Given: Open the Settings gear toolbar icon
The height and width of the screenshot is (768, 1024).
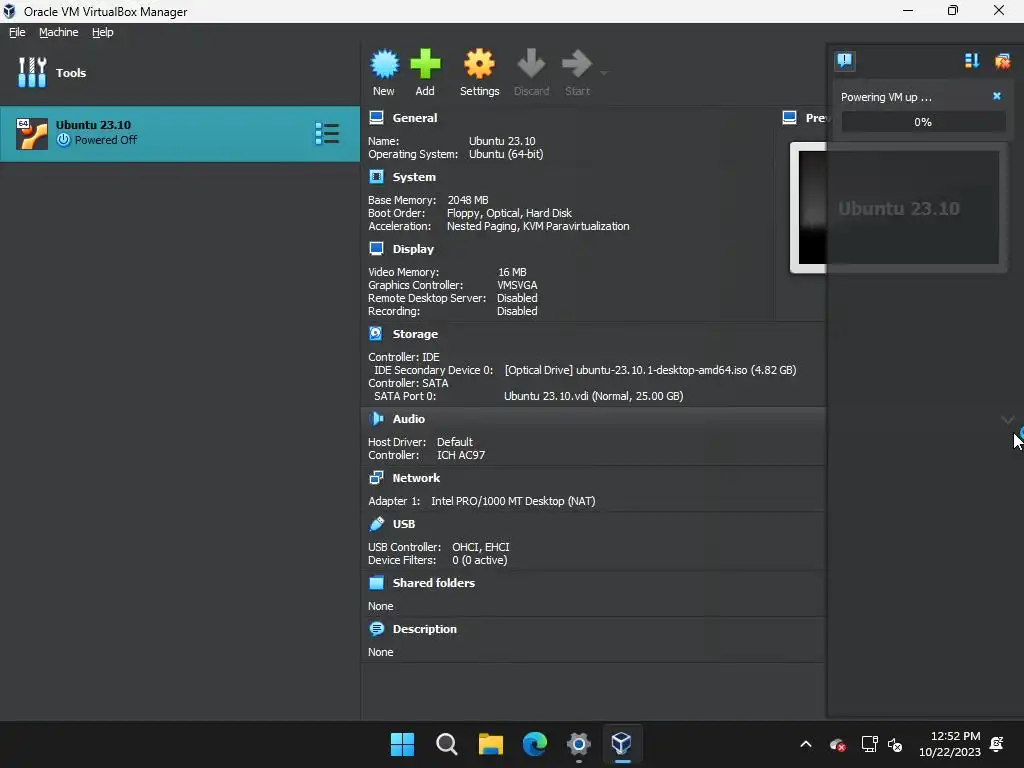Looking at the screenshot, I should [479, 64].
